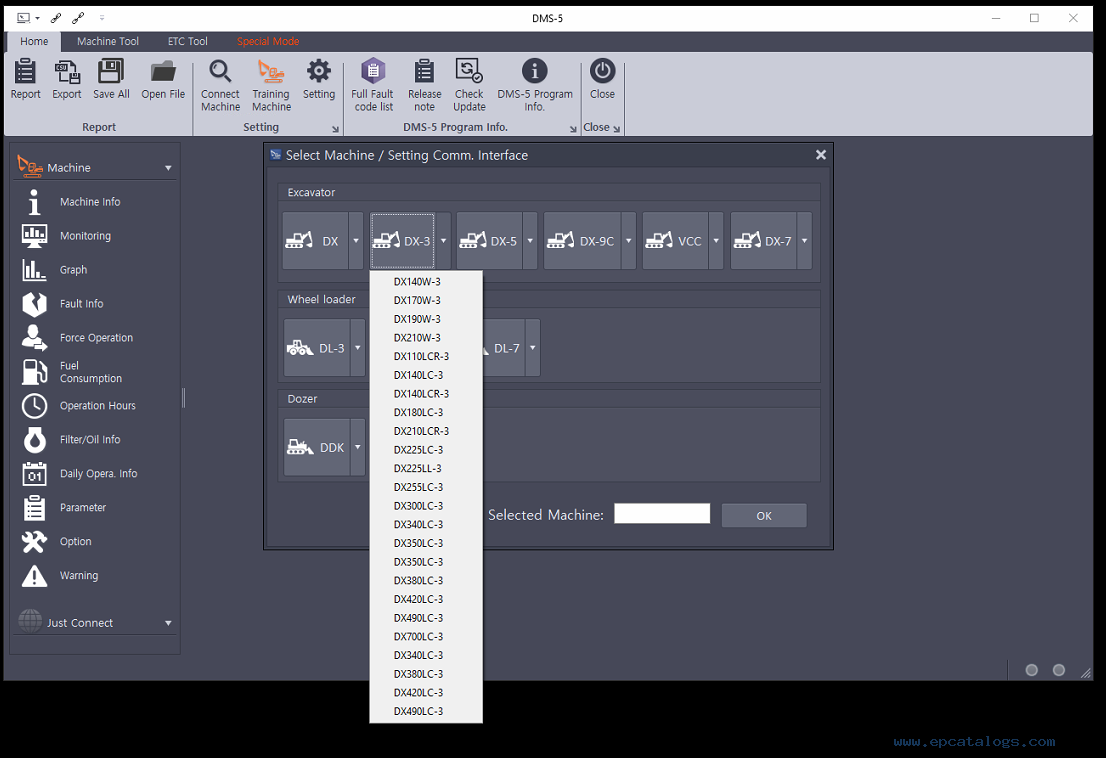Expand the VCC model dropdown arrow
The width and height of the screenshot is (1106, 758).
tap(716, 240)
